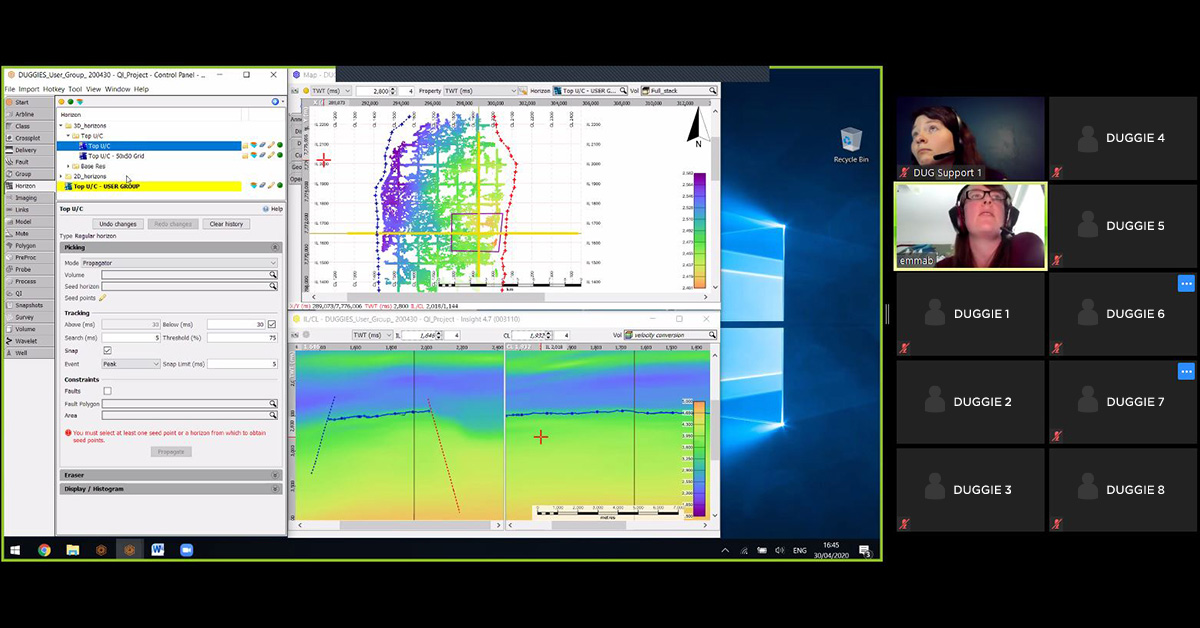Click eraser icon on Top U/C row
The height and width of the screenshot is (628, 1200).
(263, 145)
